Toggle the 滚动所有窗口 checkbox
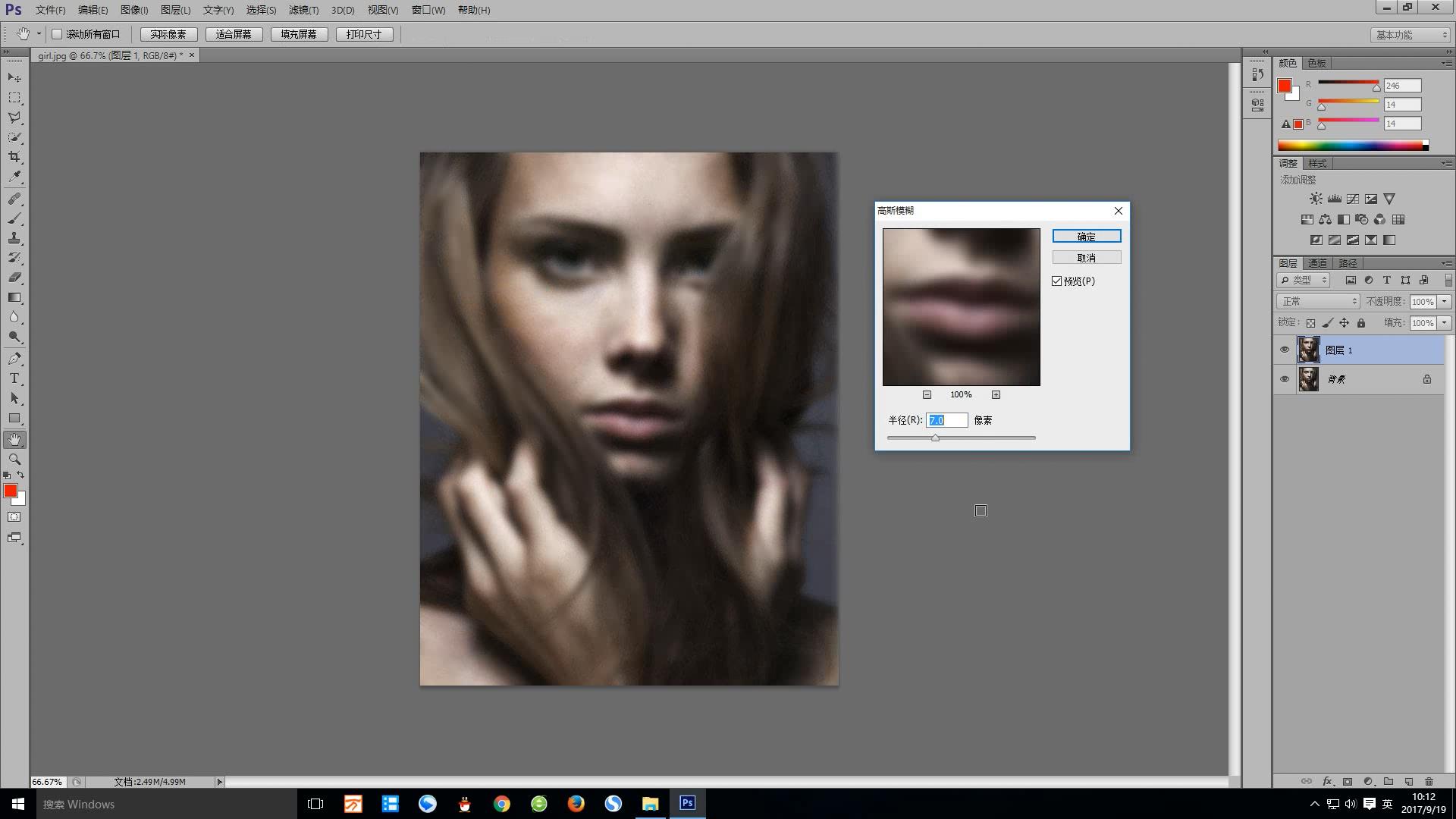This screenshot has width=1456, height=819. coord(57,34)
